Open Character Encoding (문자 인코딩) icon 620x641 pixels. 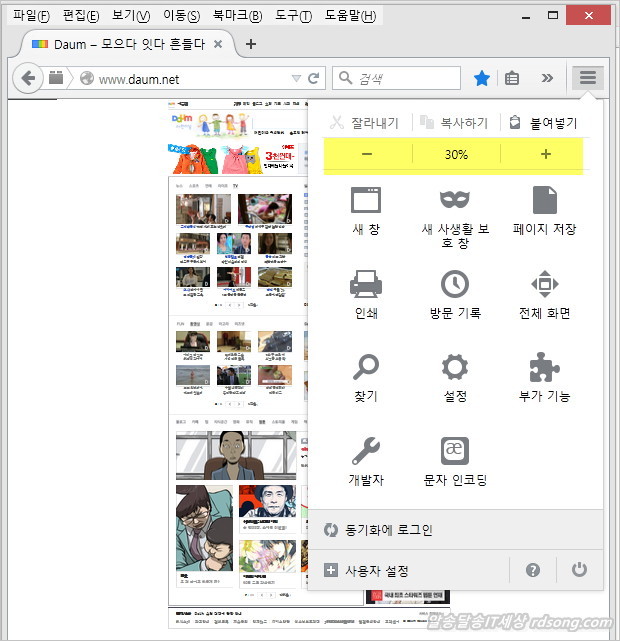455,451
